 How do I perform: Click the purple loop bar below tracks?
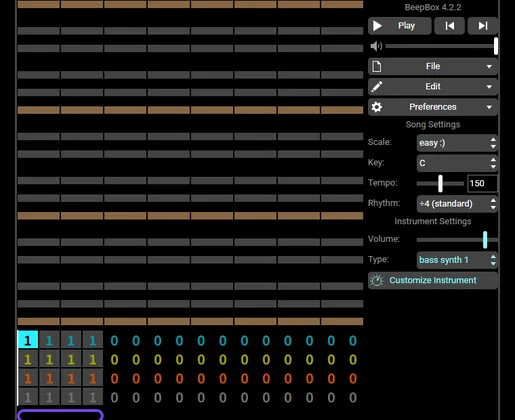[x=60, y=414]
